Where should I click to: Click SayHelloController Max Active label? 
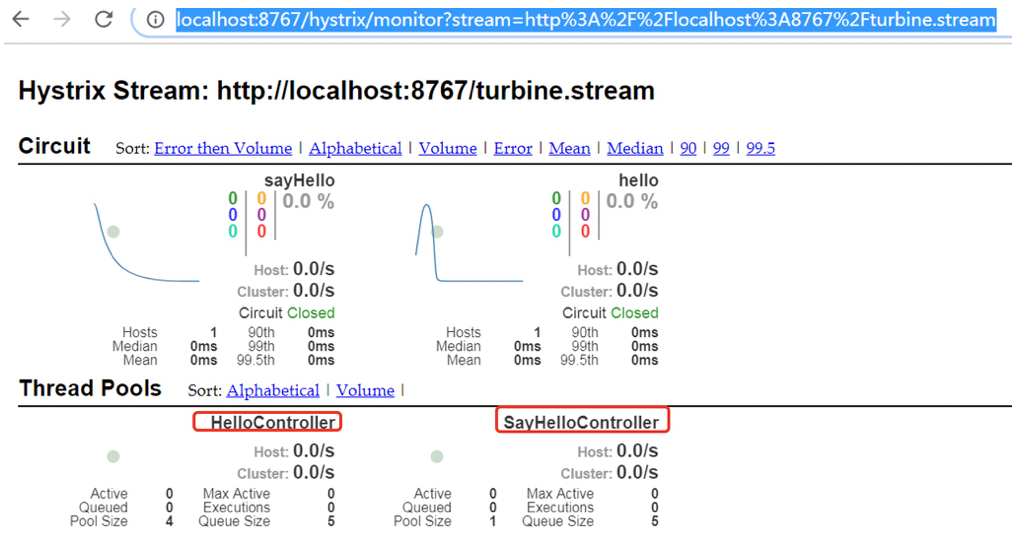(x=560, y=493)
